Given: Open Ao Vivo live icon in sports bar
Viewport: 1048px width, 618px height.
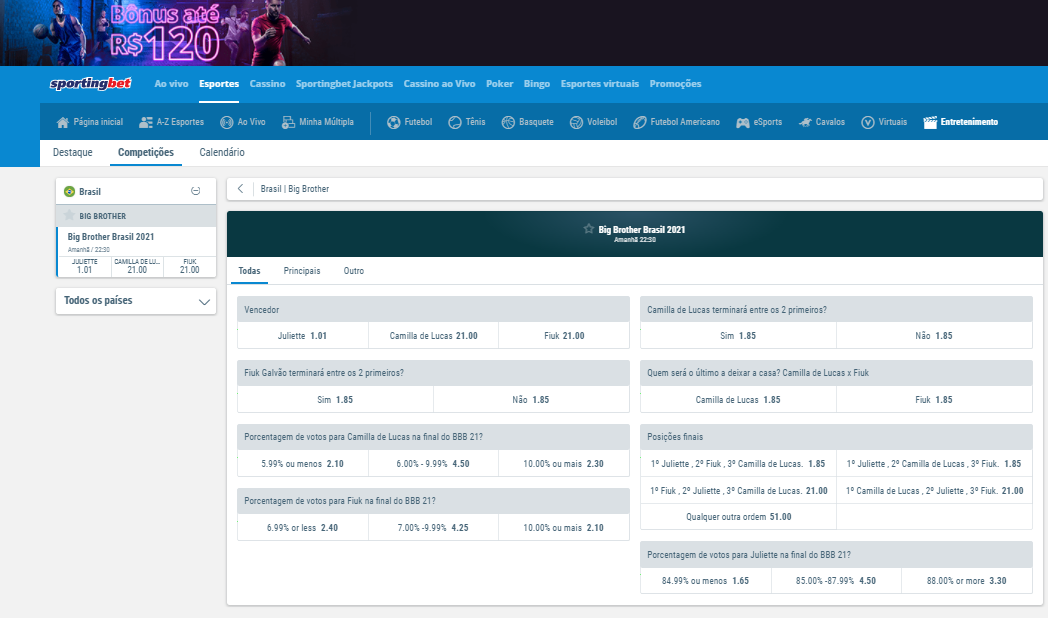Looking at the screenshot, I should click(x=227, y=122).
